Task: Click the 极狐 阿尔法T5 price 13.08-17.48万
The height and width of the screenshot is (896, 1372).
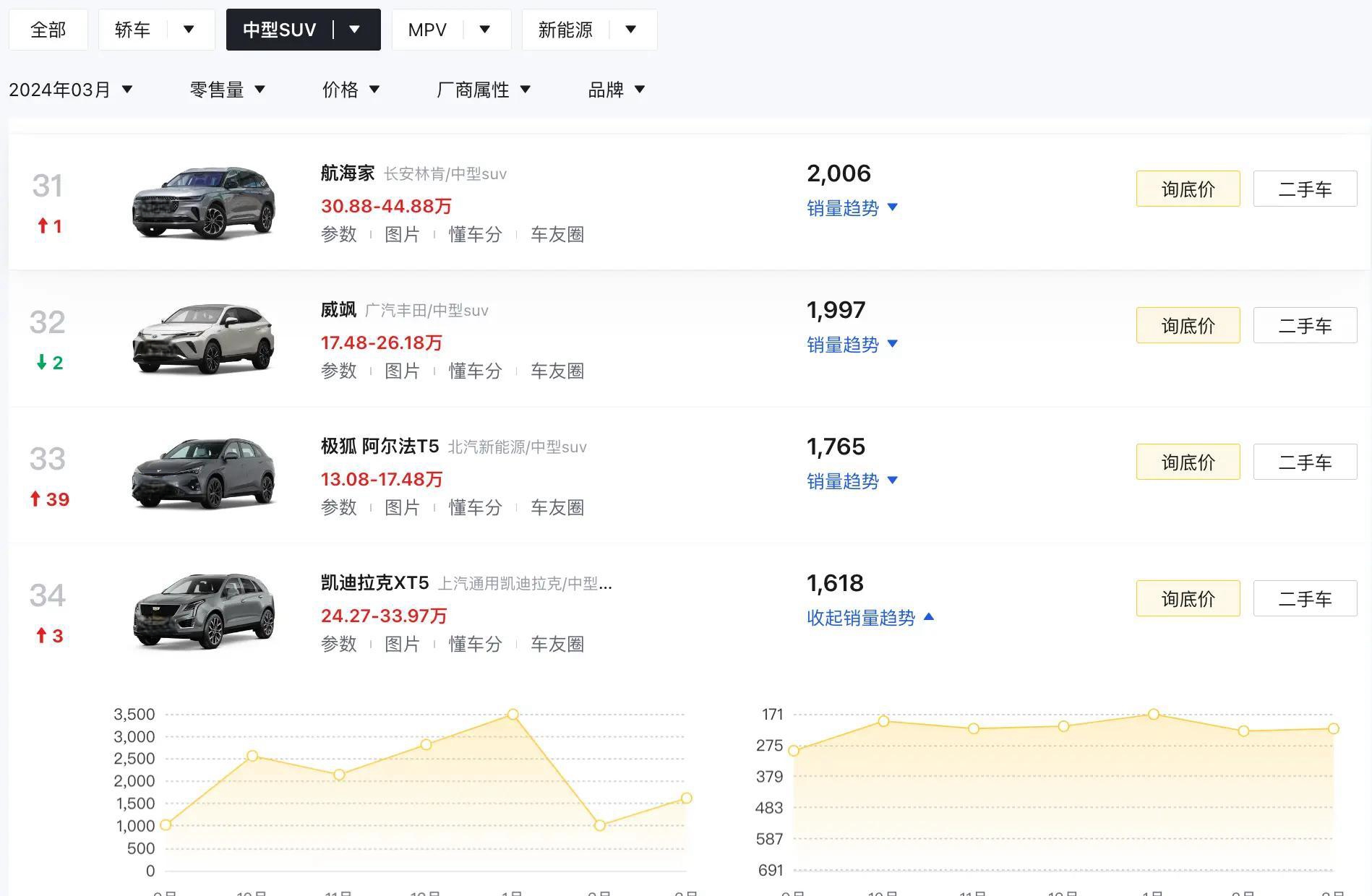Action: [x=382, y=479]
